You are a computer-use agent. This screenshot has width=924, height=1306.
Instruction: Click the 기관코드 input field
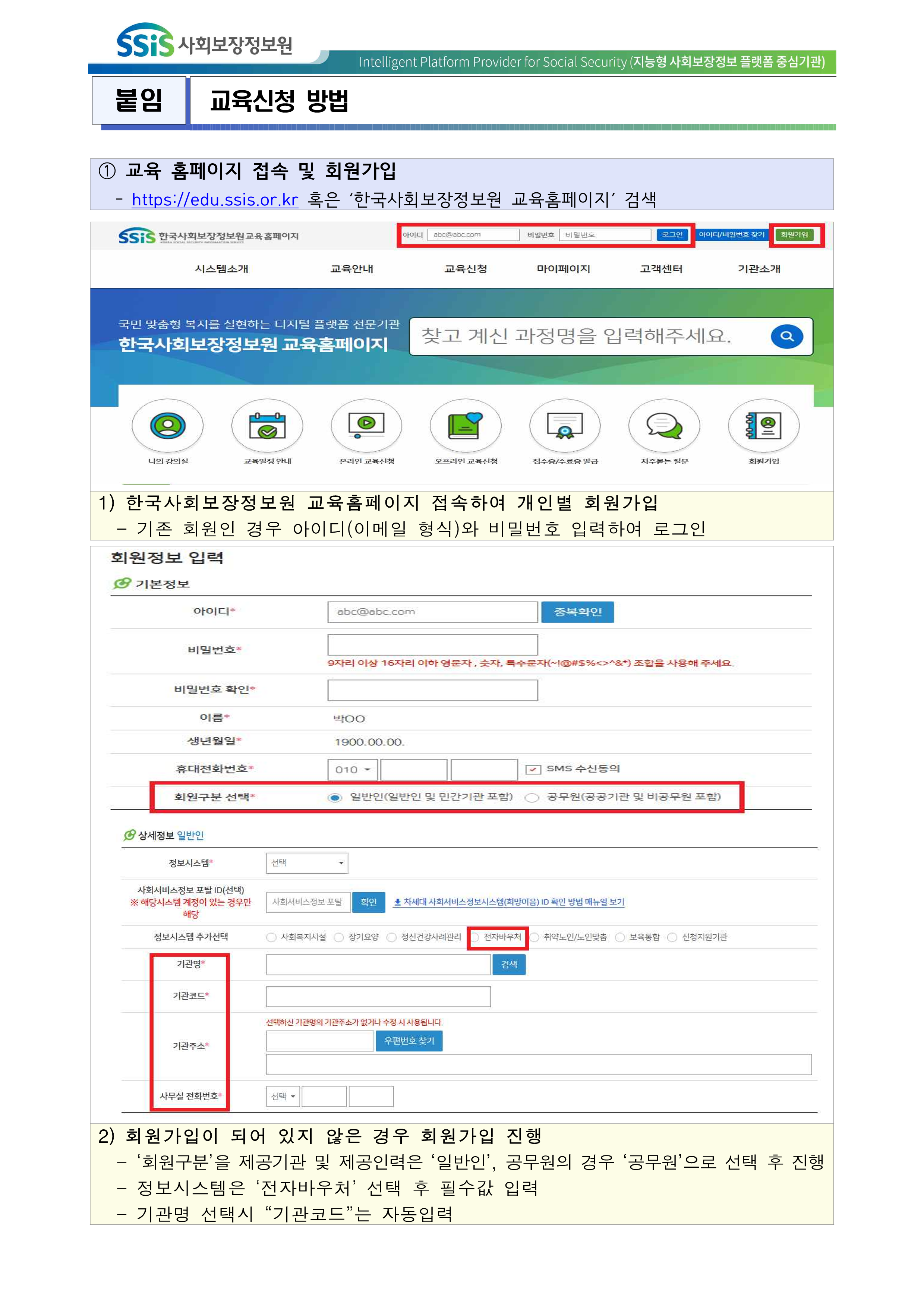click(378, 997)
